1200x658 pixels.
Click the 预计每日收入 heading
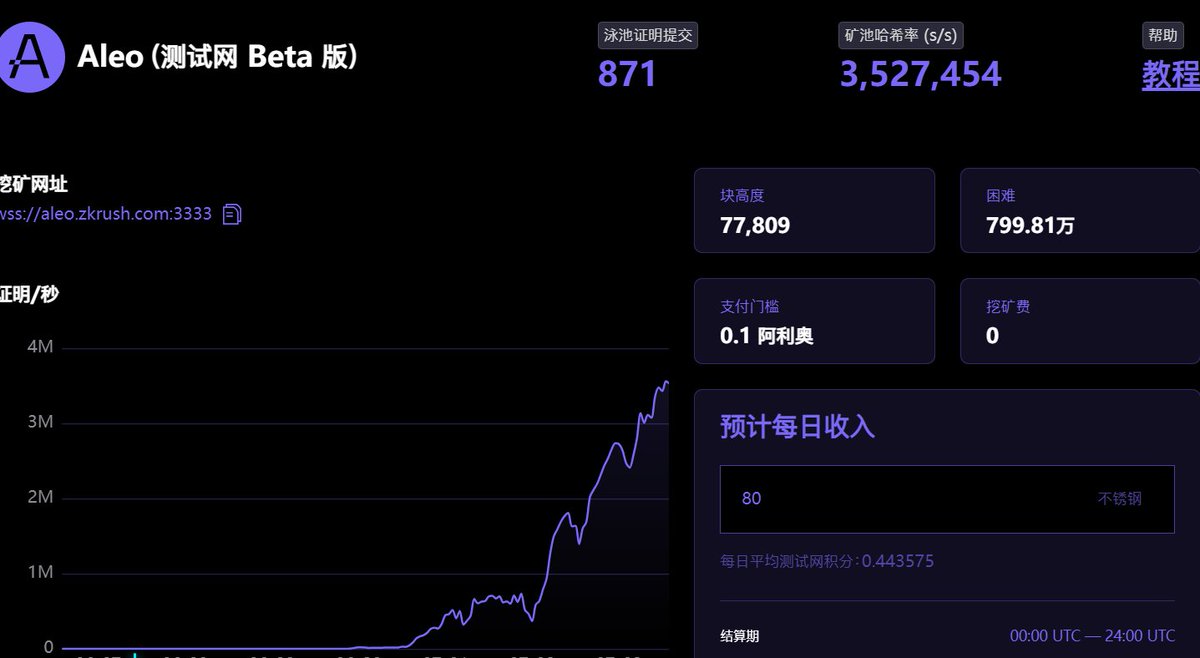point(795,427)
